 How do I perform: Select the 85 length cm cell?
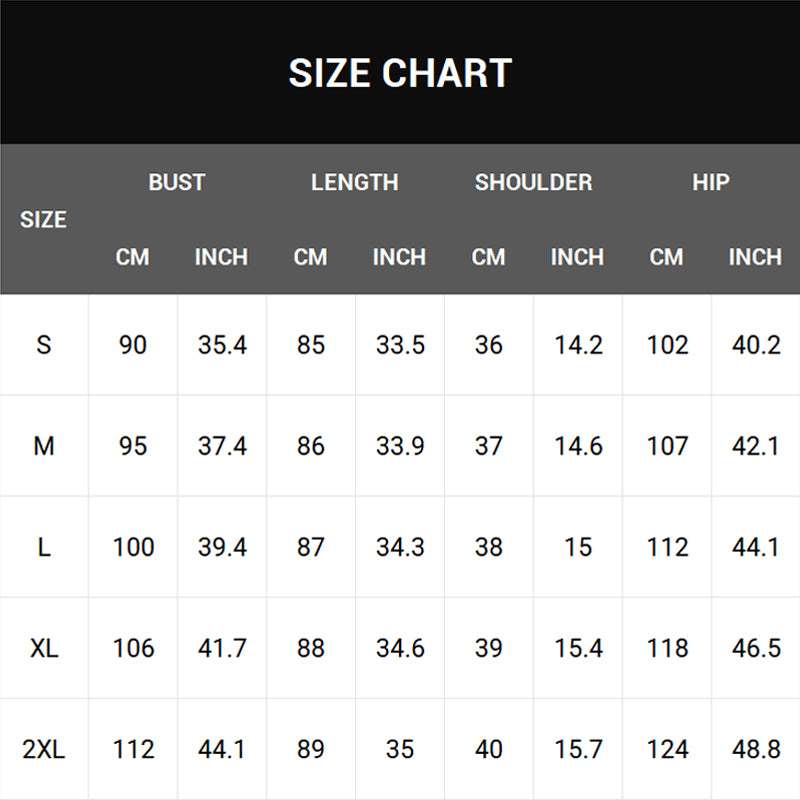click(x=311, y=344)
